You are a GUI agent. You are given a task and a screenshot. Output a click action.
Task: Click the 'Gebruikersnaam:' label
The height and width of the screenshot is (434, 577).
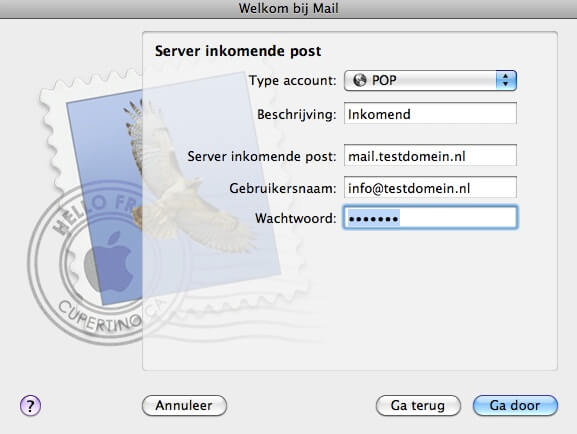(x=283, y=188)
